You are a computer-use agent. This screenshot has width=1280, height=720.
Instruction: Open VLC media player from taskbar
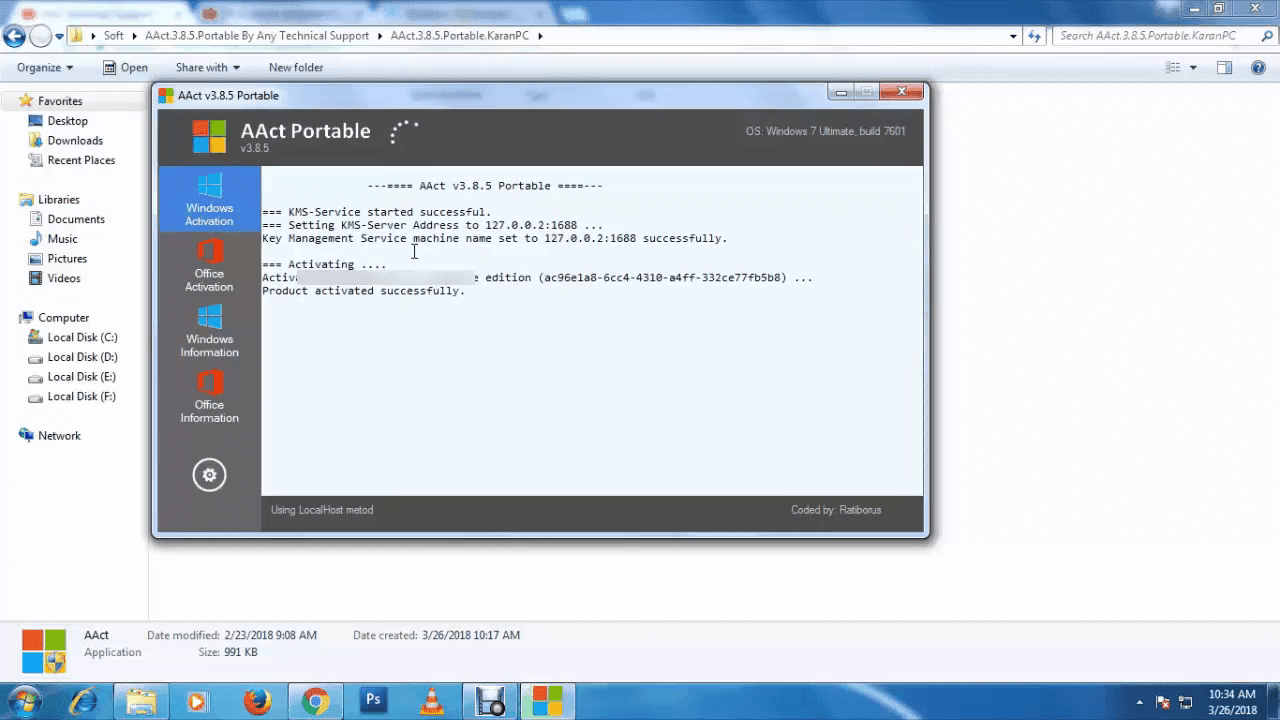432,702
